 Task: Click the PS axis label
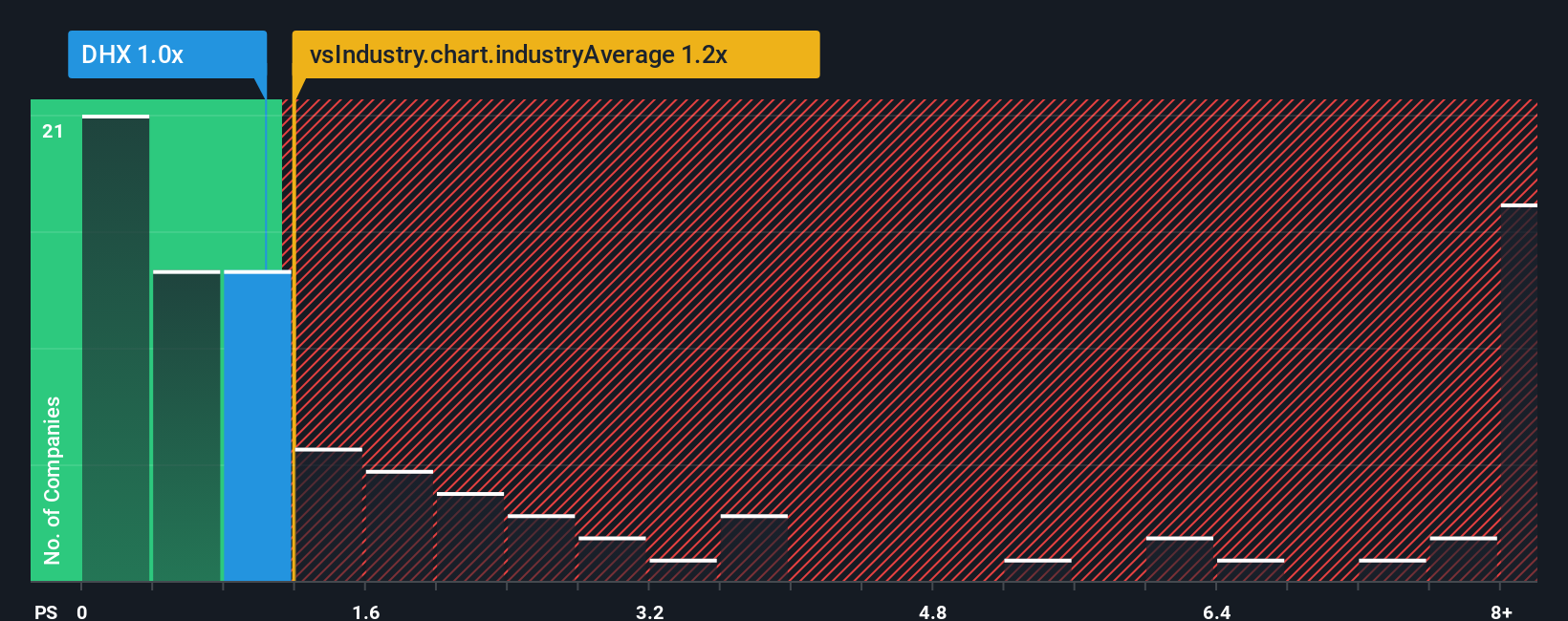pos(46,611)
